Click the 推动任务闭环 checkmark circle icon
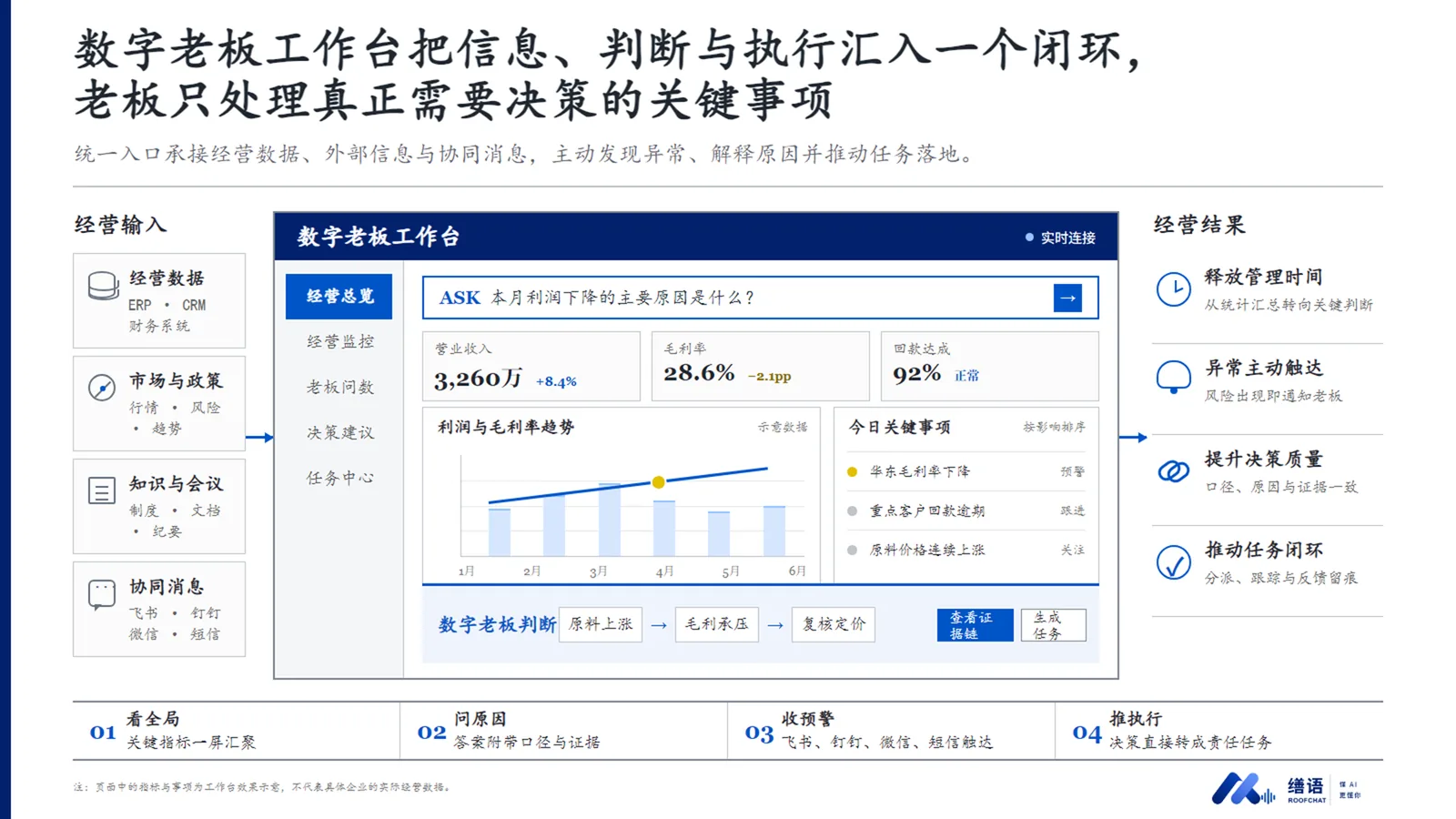 tap(1174, 562)
